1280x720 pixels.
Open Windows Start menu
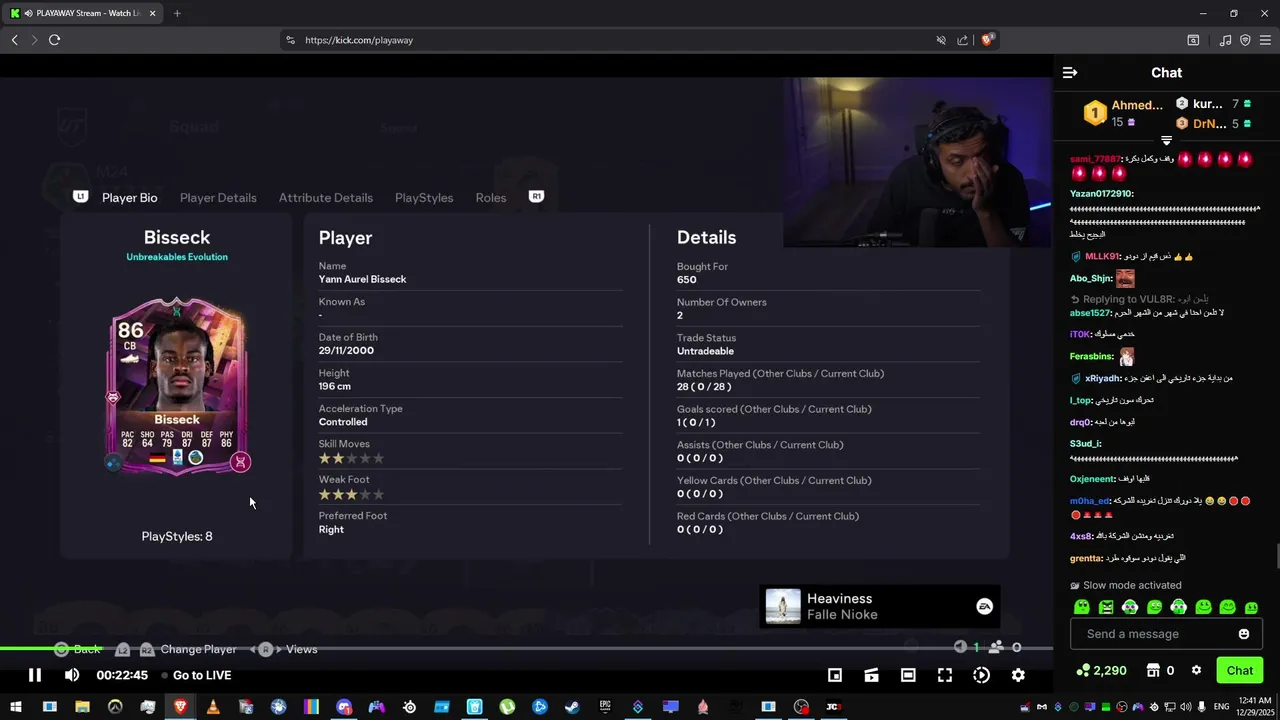15,707
